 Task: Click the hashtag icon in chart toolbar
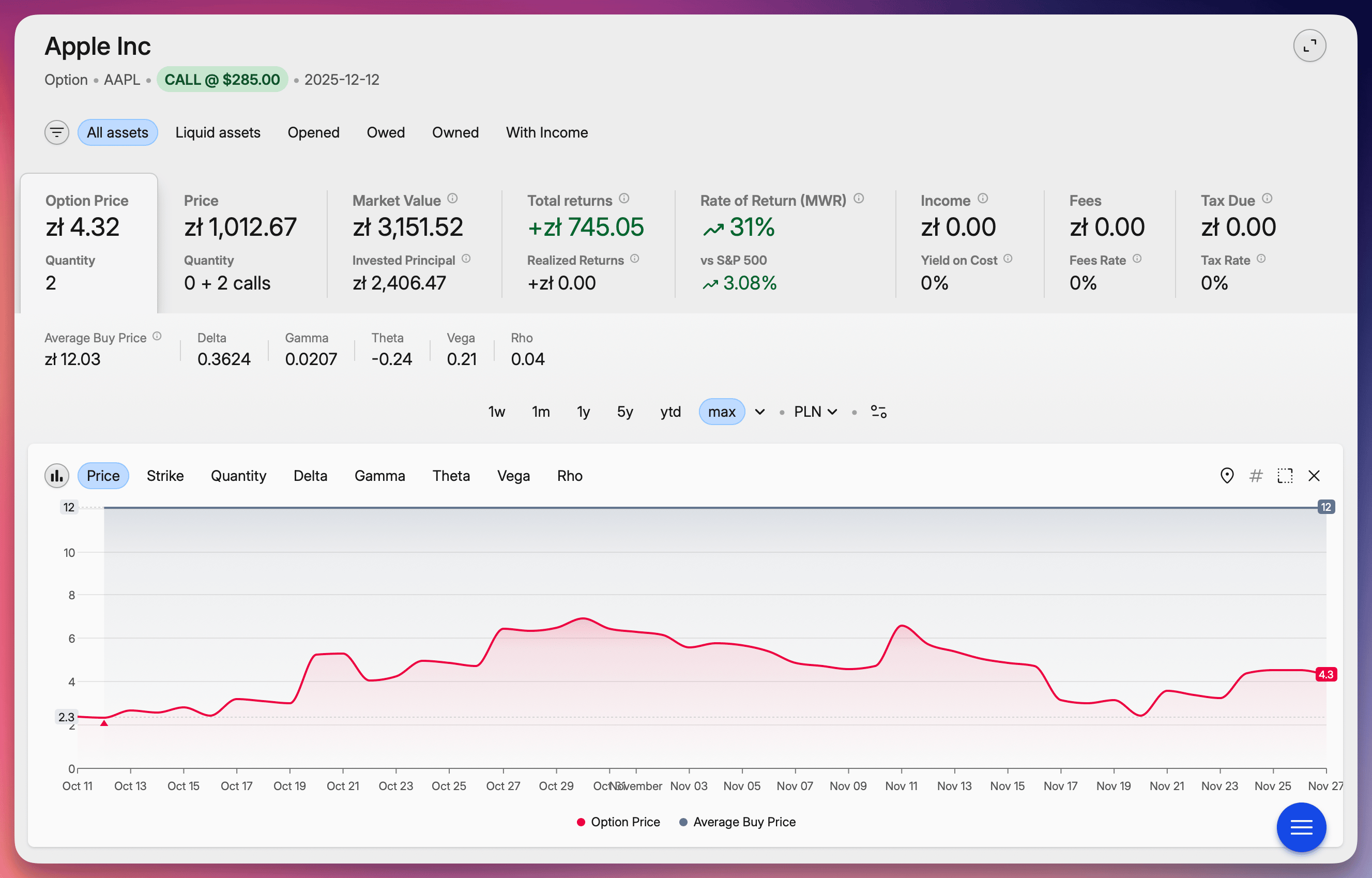coord(1256,476)
